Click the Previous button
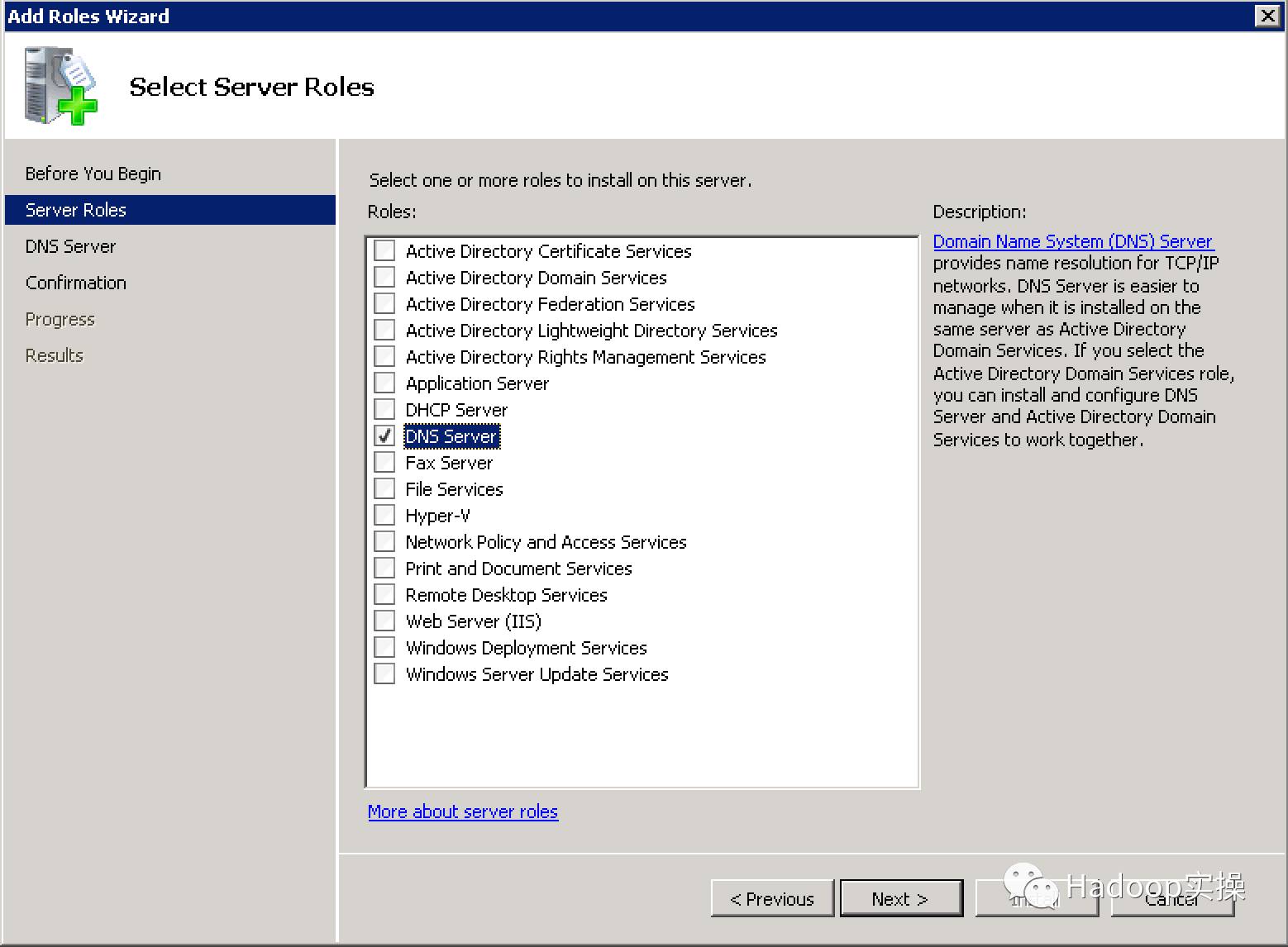The width and height of the screenshot is (1288, 947). pyautogui.click(x=771, y=898)
